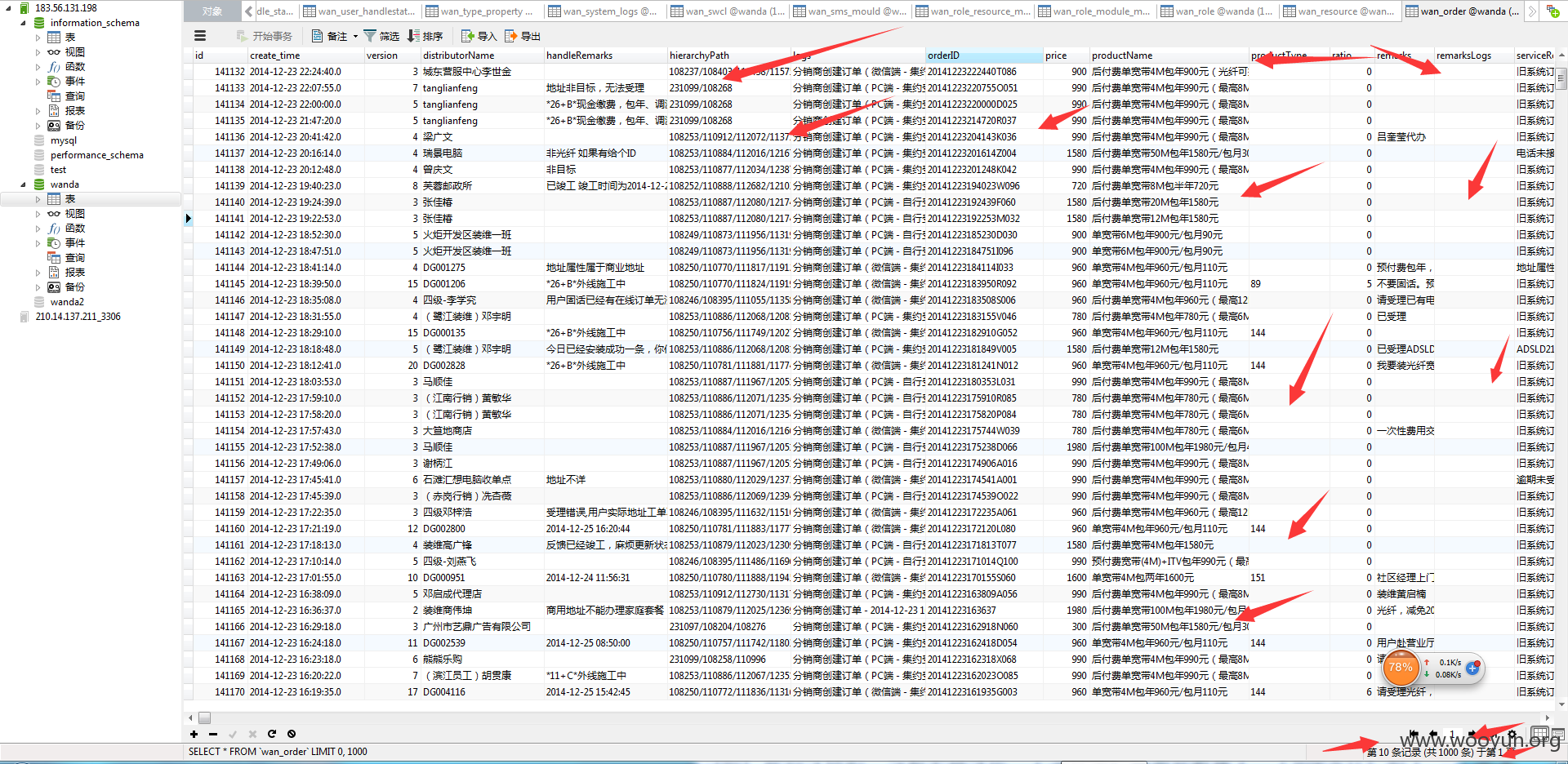The height and width of the screenshot is (764, 1568).
Task: Click the SELECT * FROM wan_order status text
Action: point(278,752)
